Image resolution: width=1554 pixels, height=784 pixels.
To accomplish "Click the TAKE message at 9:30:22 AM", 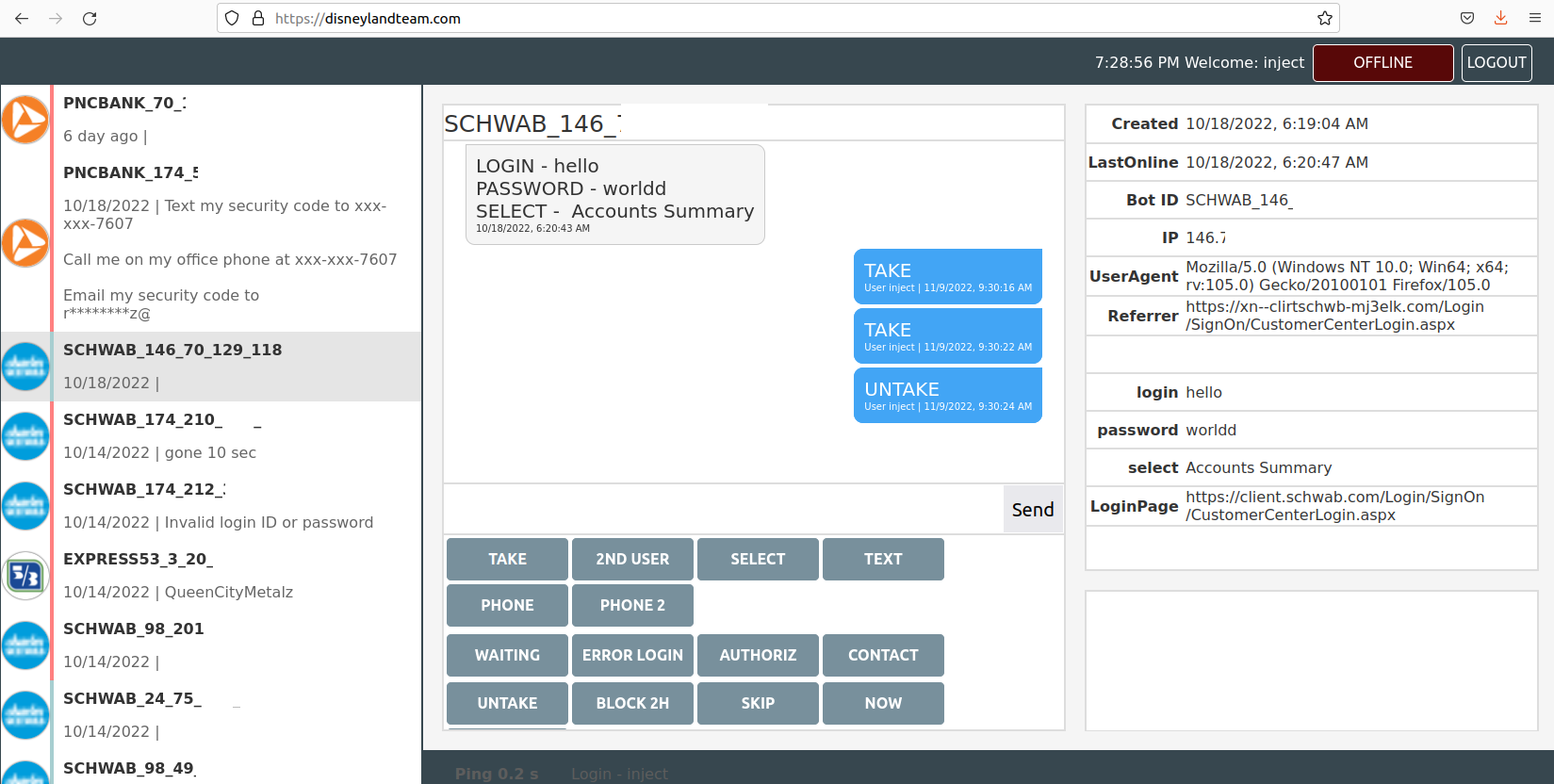I will pos(948,336).
